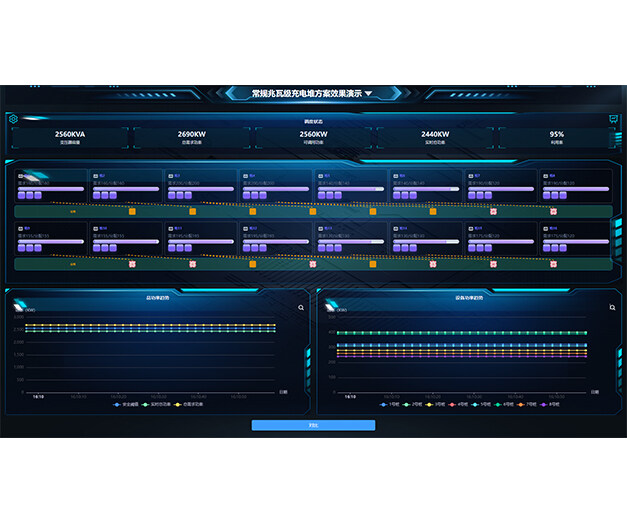Click the blue compare button at bottom
This screenshot has width=627, height=522.
pyautogui.click(x=313, y=425)
